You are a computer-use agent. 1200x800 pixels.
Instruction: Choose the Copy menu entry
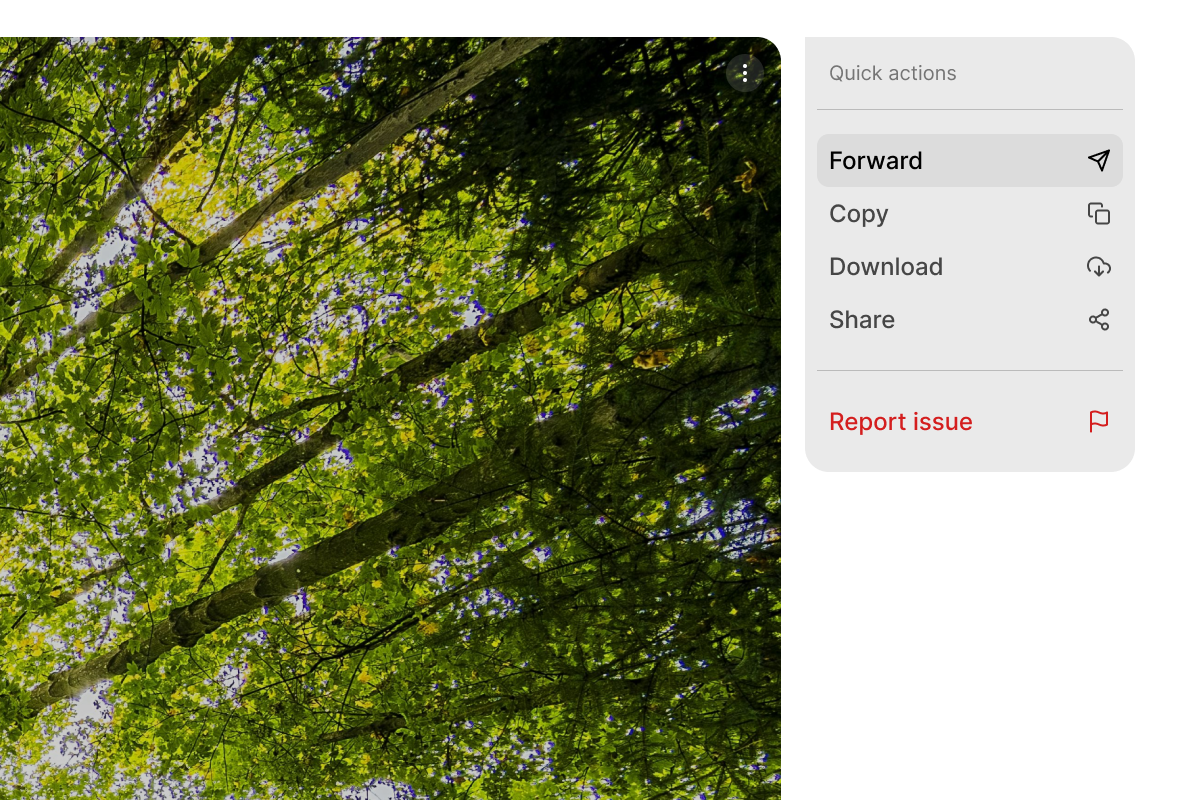pos(970,214)
